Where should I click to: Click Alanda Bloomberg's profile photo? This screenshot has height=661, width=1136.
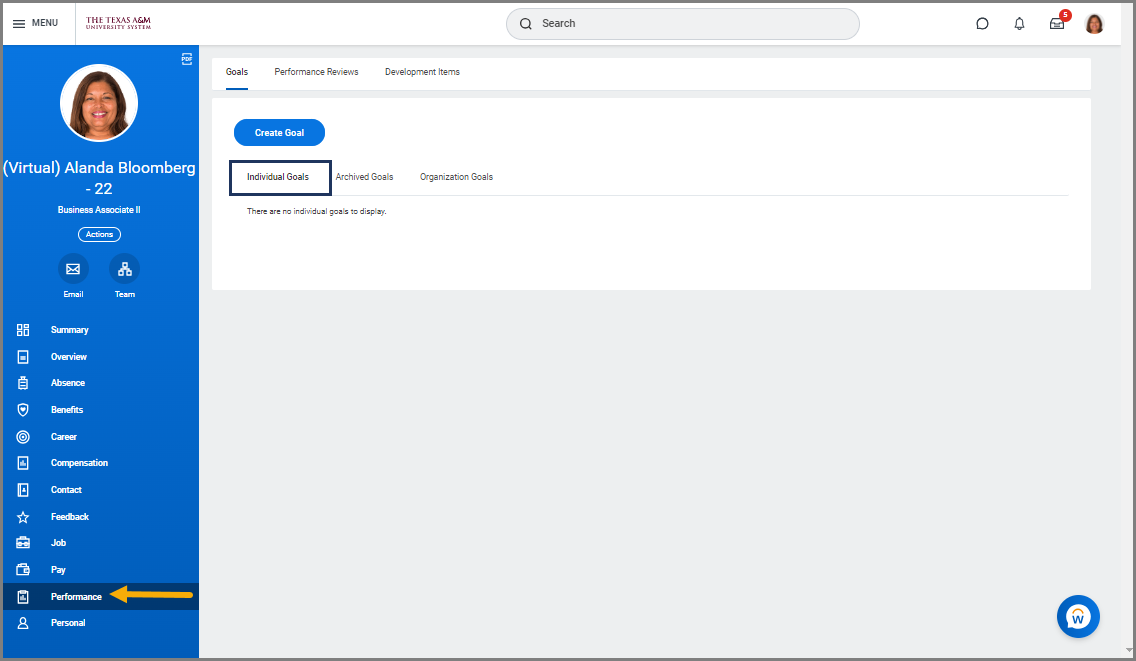(99, 103)
